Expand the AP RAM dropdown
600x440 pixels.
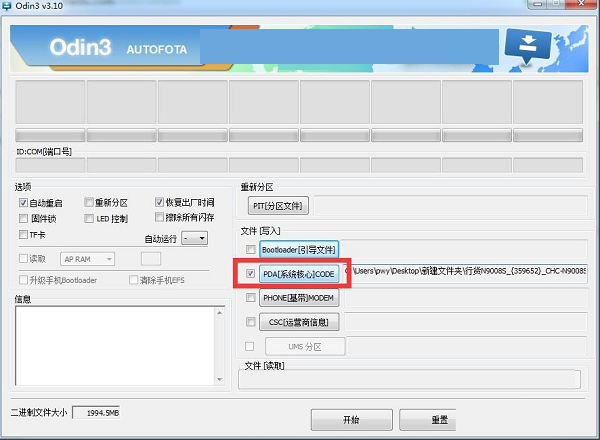(x=88, y=259)
